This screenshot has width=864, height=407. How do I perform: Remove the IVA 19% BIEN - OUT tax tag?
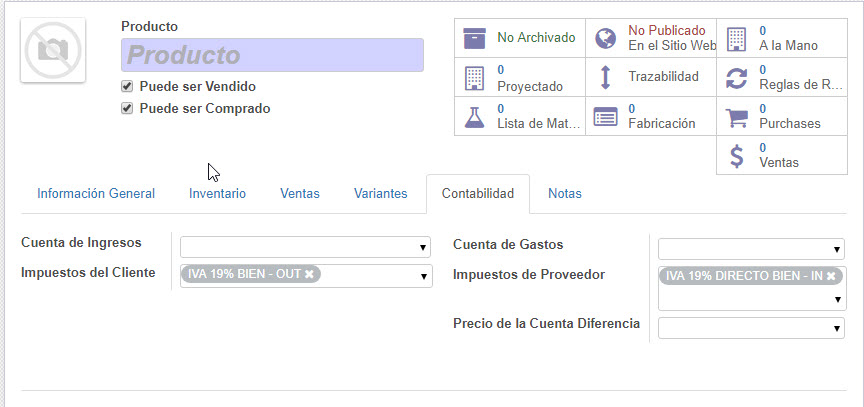pyautogui.click(x=309, y=273)
